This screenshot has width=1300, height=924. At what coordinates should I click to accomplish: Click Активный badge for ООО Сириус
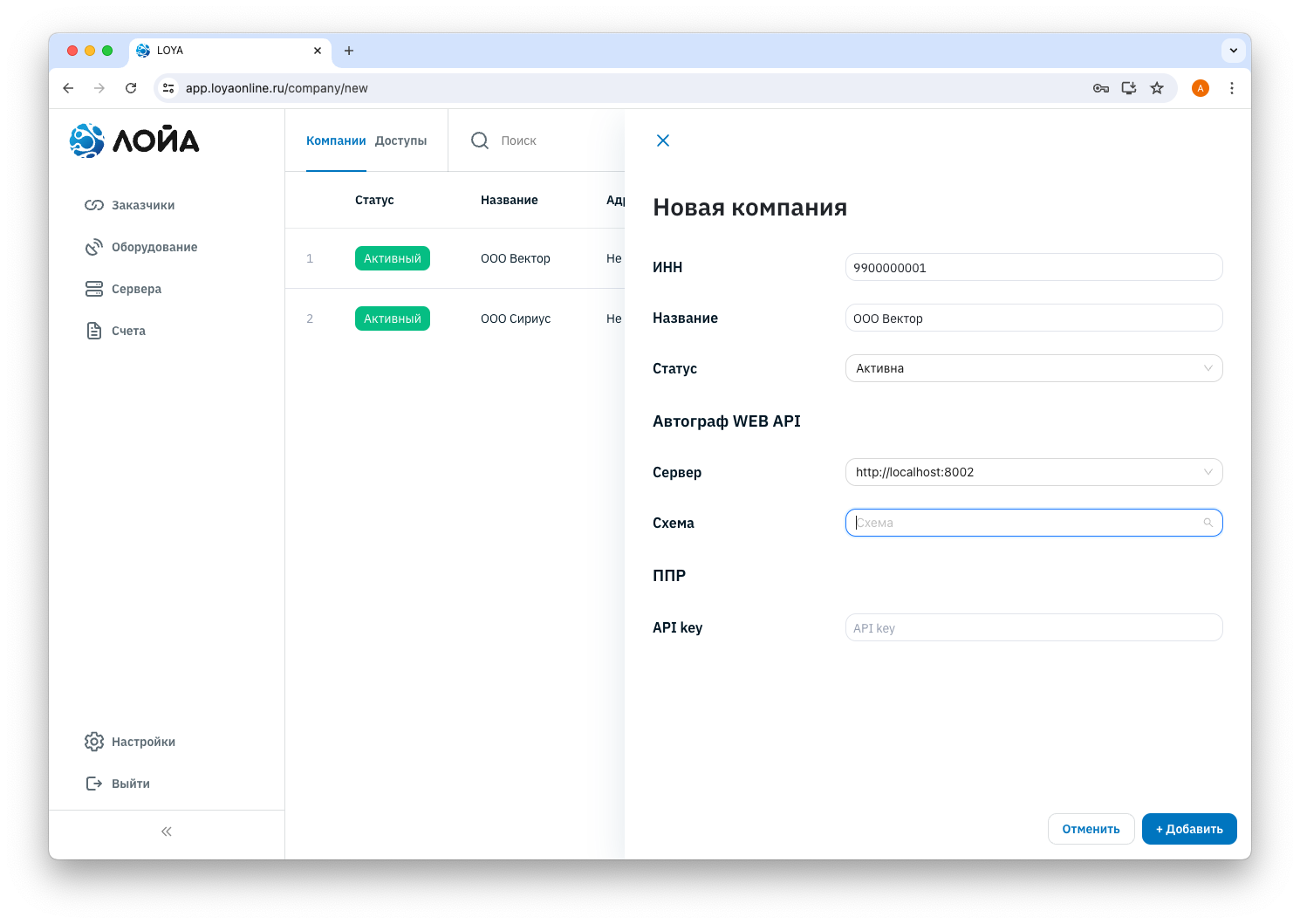pos(393,318)
